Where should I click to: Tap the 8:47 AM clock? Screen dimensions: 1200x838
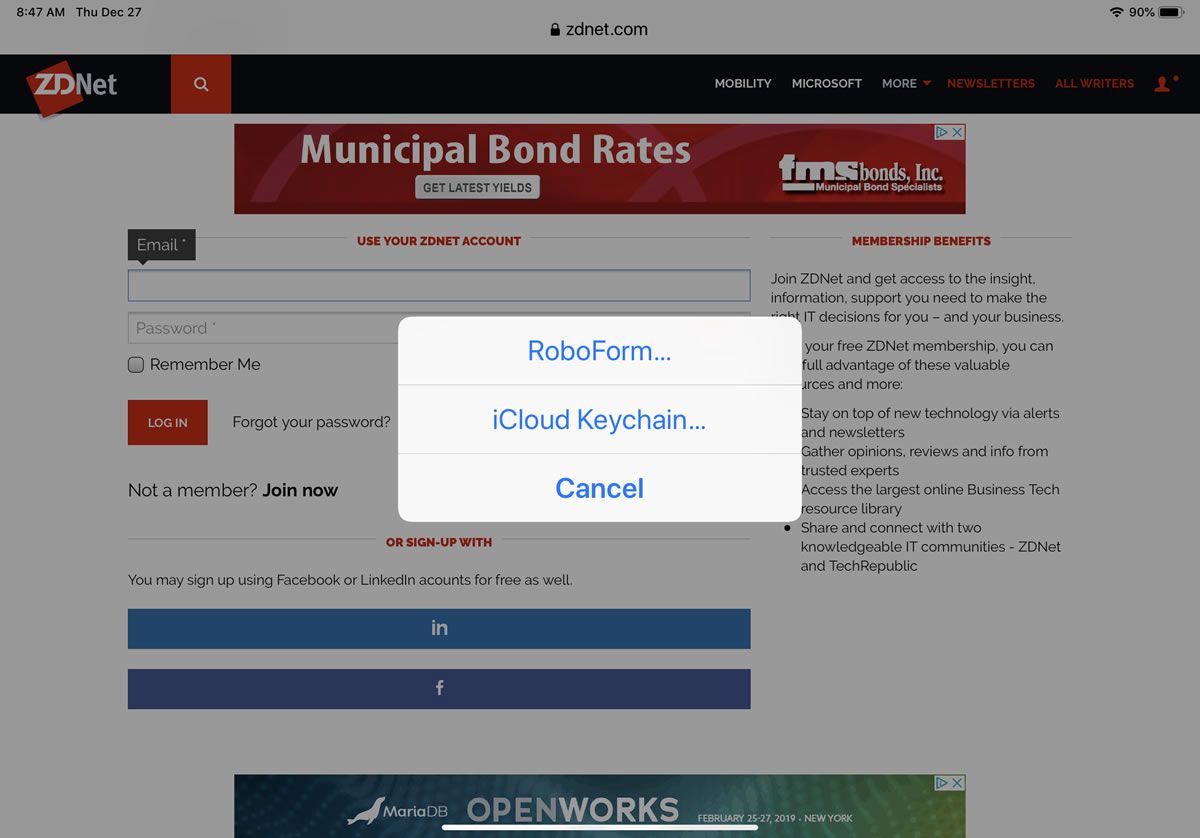41,12
